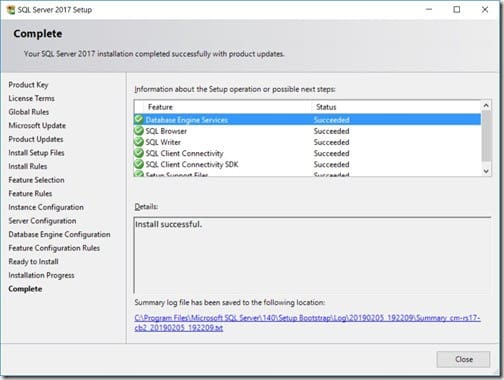Click the Instance Configuration step

46,207
